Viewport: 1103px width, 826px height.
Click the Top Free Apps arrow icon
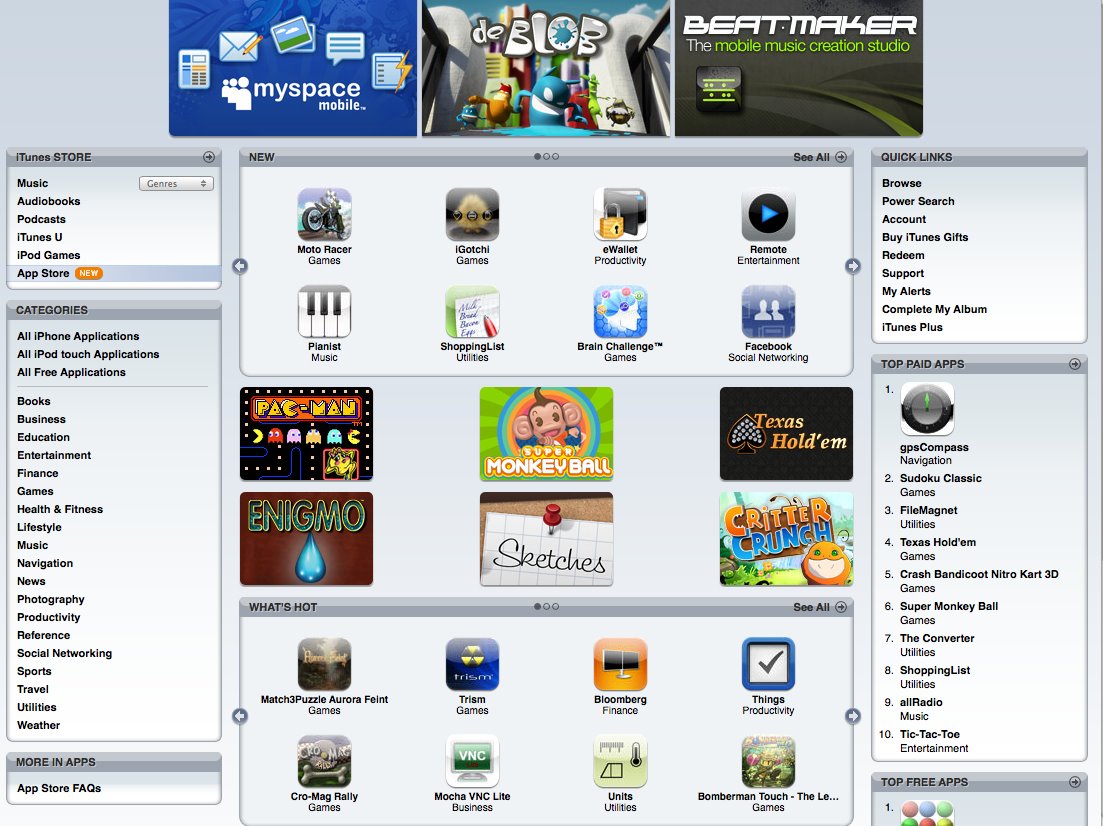(x=1075, y=782)
